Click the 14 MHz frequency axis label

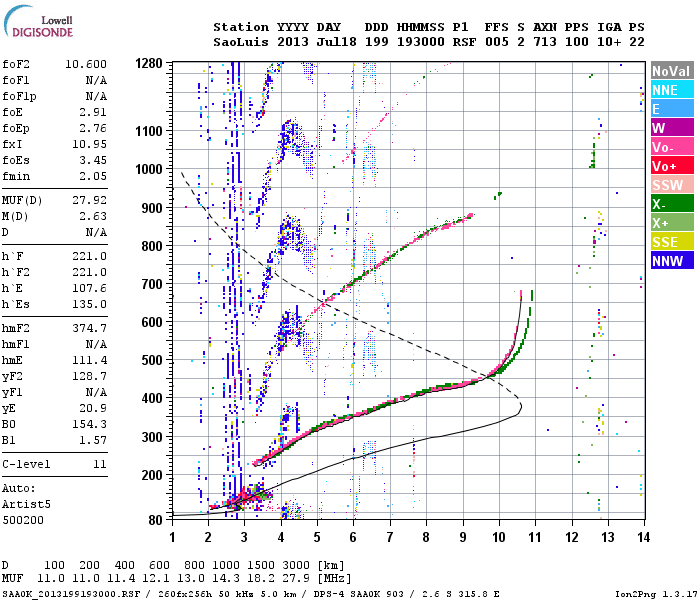coord(643,537)
